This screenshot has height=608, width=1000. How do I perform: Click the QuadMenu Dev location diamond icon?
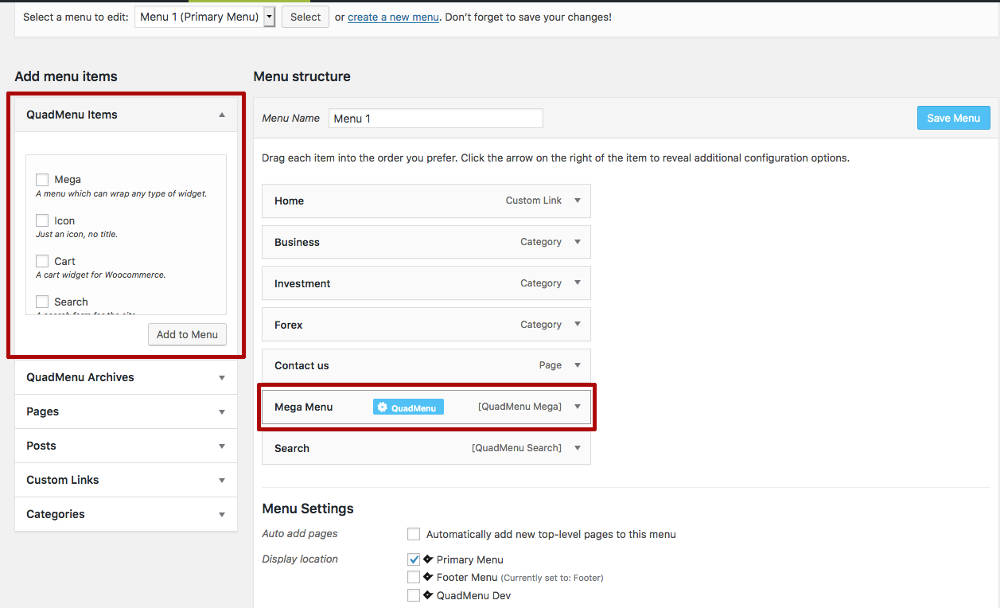tap(428, 595)
